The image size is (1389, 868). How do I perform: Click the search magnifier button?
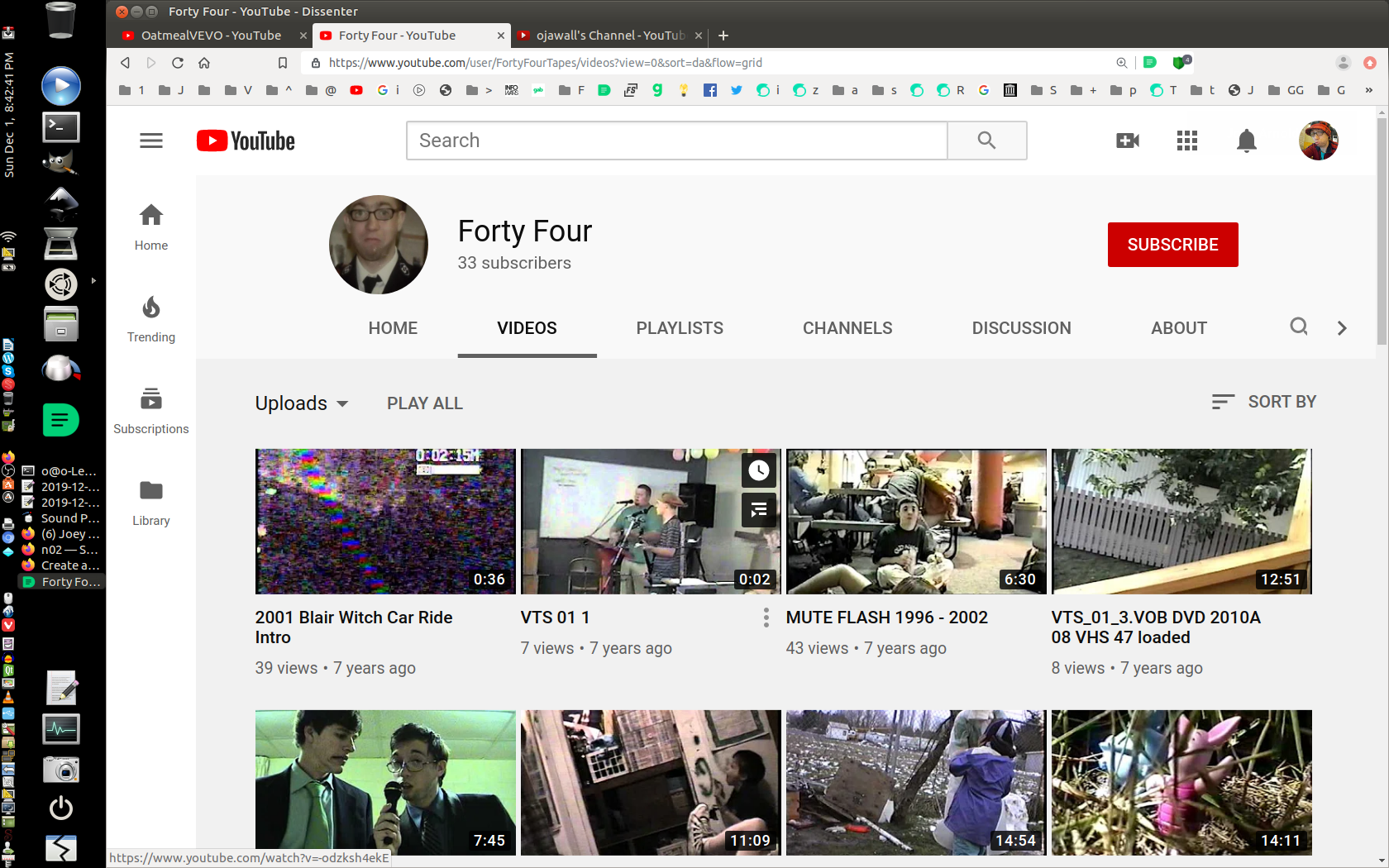click(x=986, y=141)
